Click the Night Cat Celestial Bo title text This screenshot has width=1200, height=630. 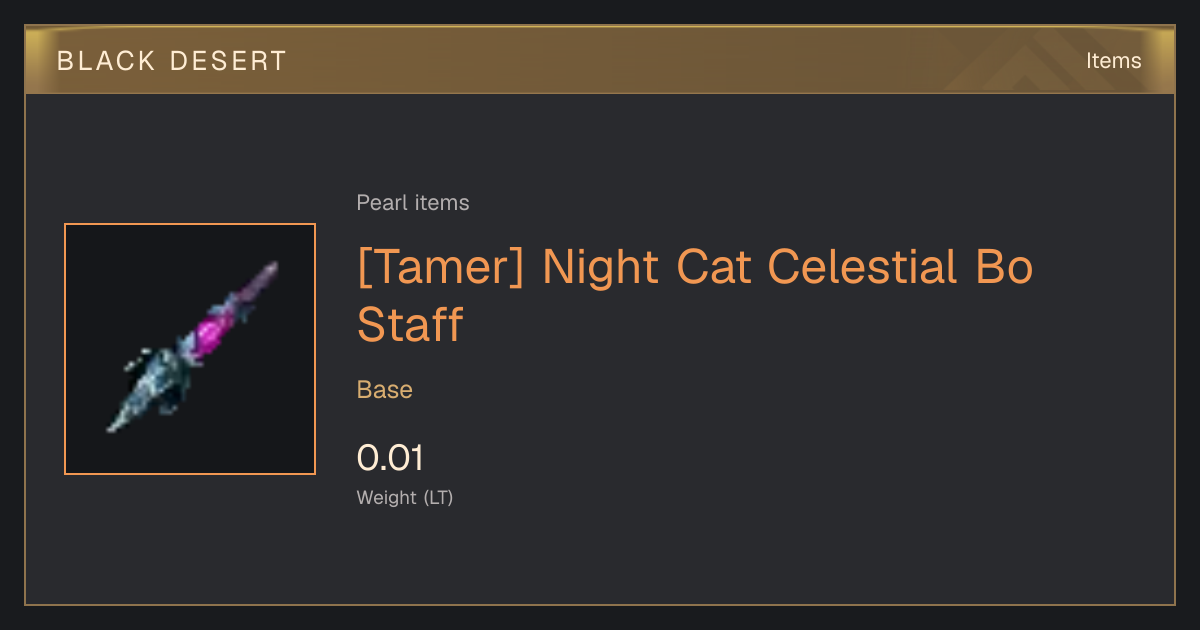787,267
